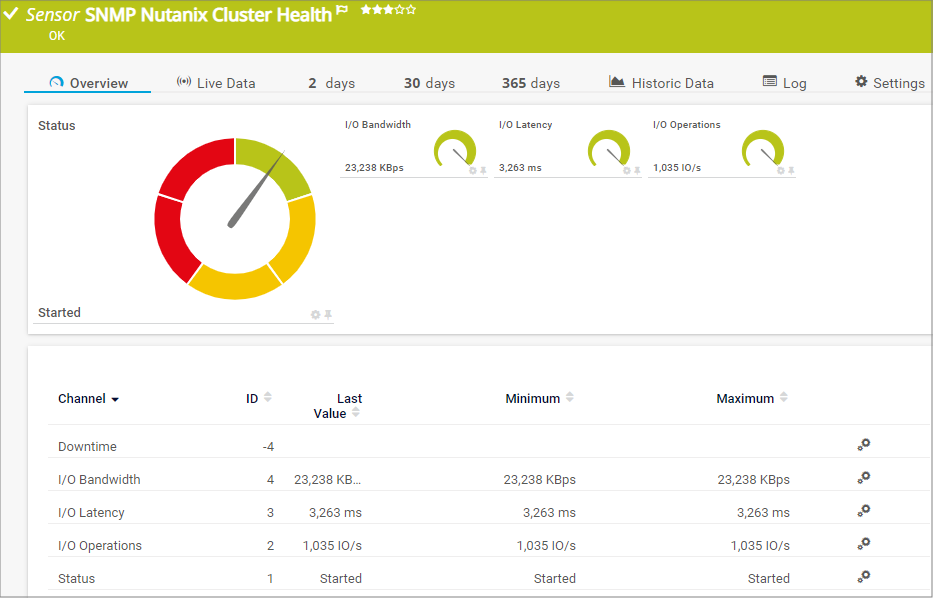
Task: Show the 30 days graph view
Action: [429, 83]
